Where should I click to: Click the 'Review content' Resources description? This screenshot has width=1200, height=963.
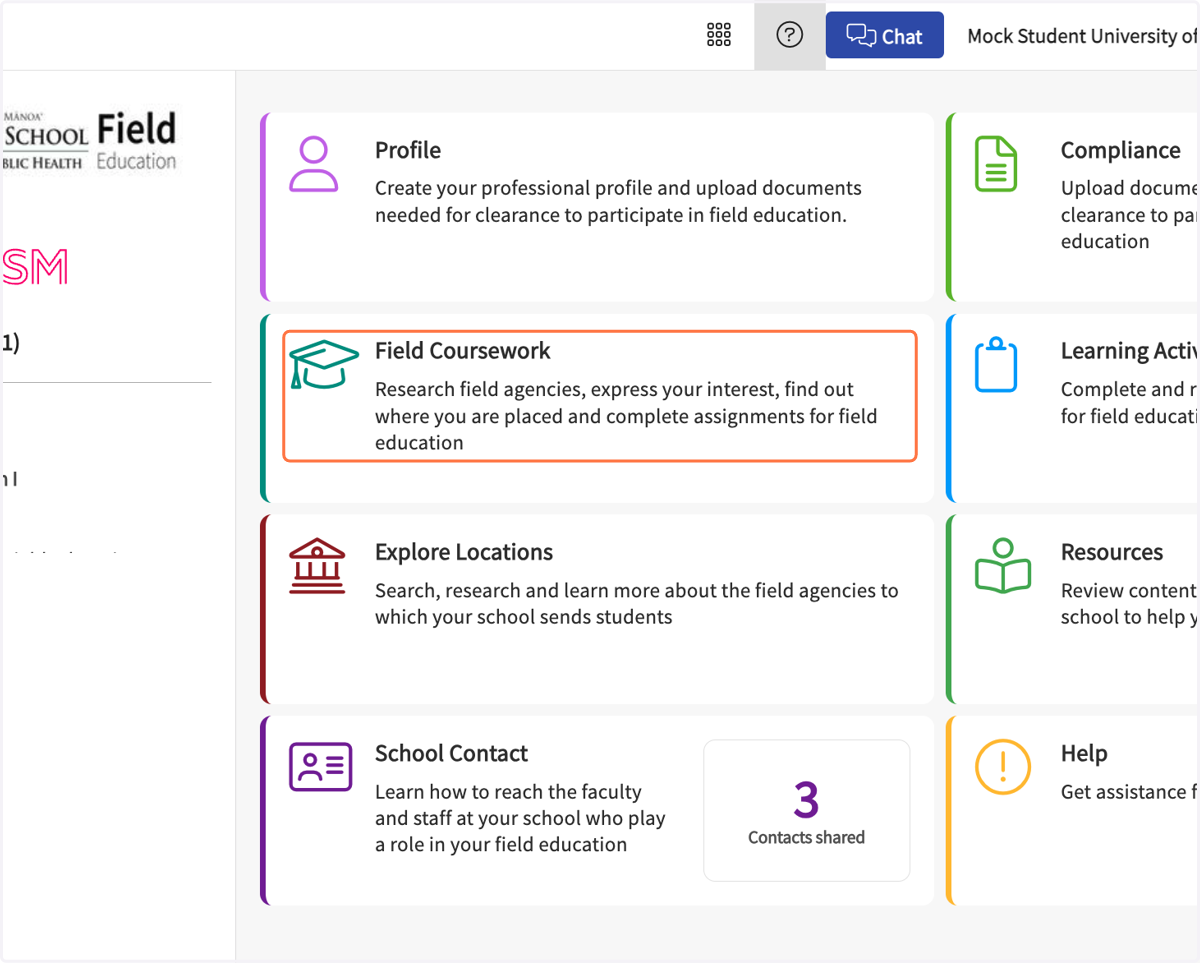pos(1130,604)
